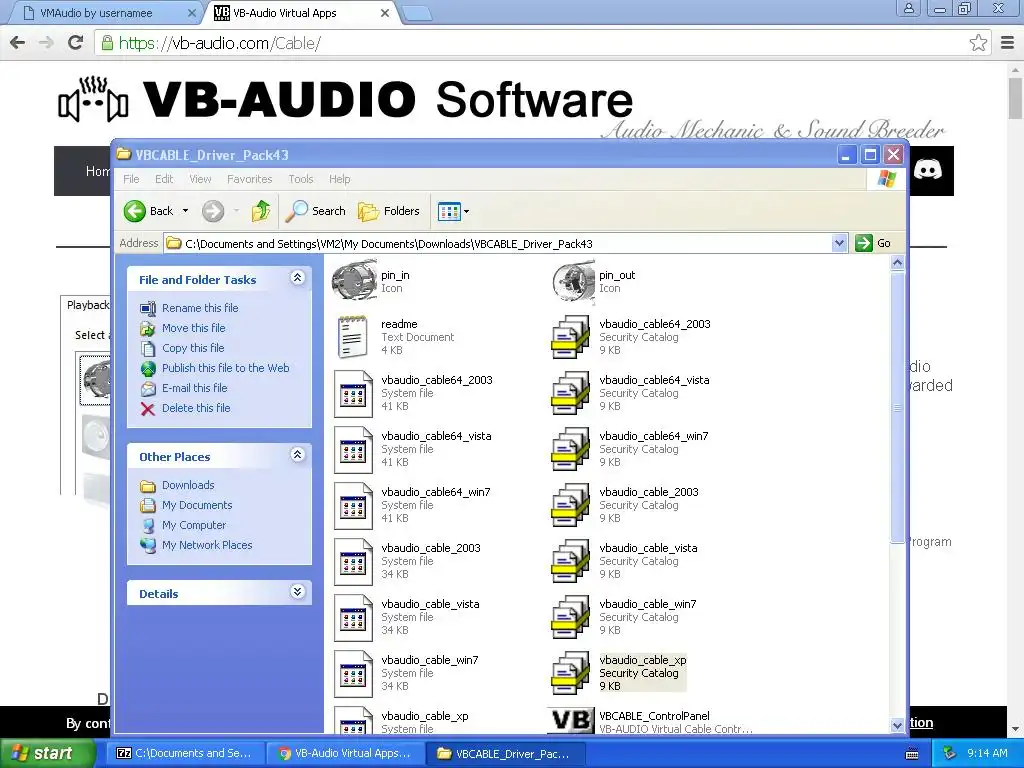Open the readme text document icon
The image size is (1024, 768).
pos(353,337)
